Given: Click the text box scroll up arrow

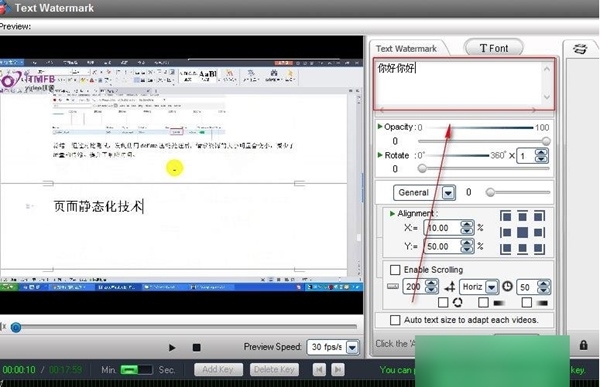Looking at the screenshot, I should click(x=547, y=69).
